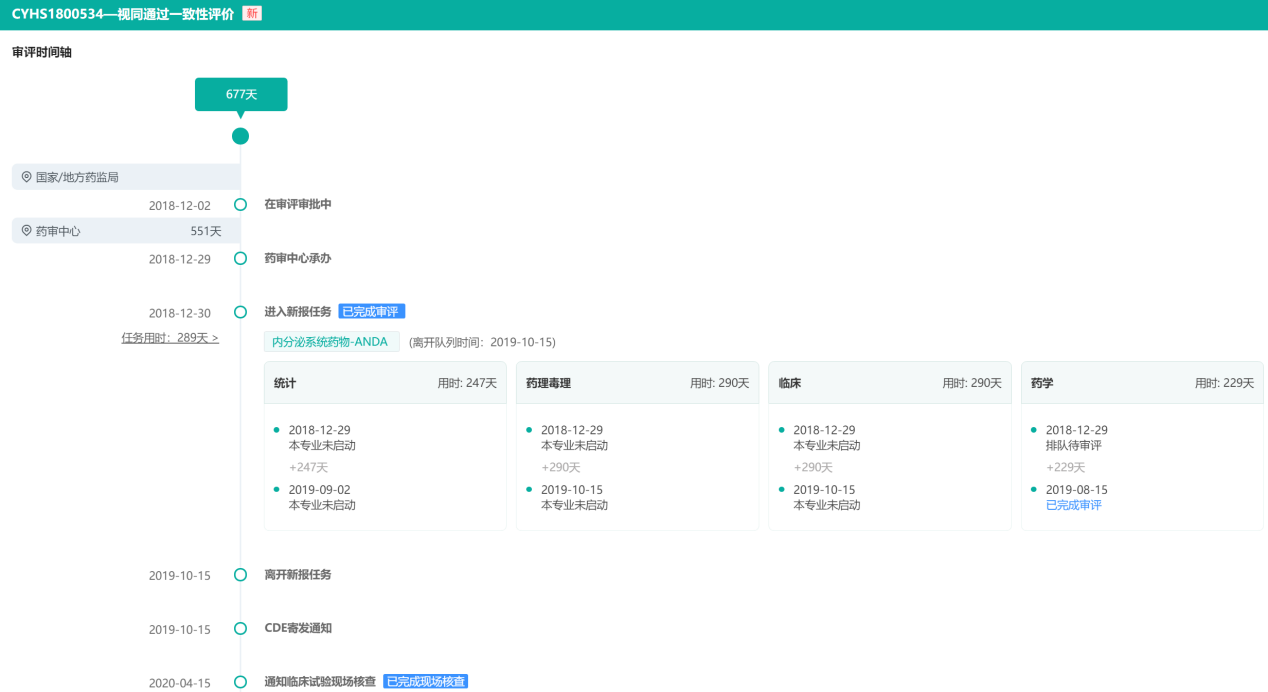Click the red 新 badge in header

pos(252,14)
